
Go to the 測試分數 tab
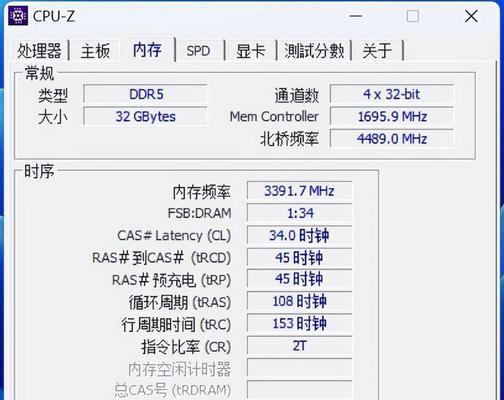[314, 51]
